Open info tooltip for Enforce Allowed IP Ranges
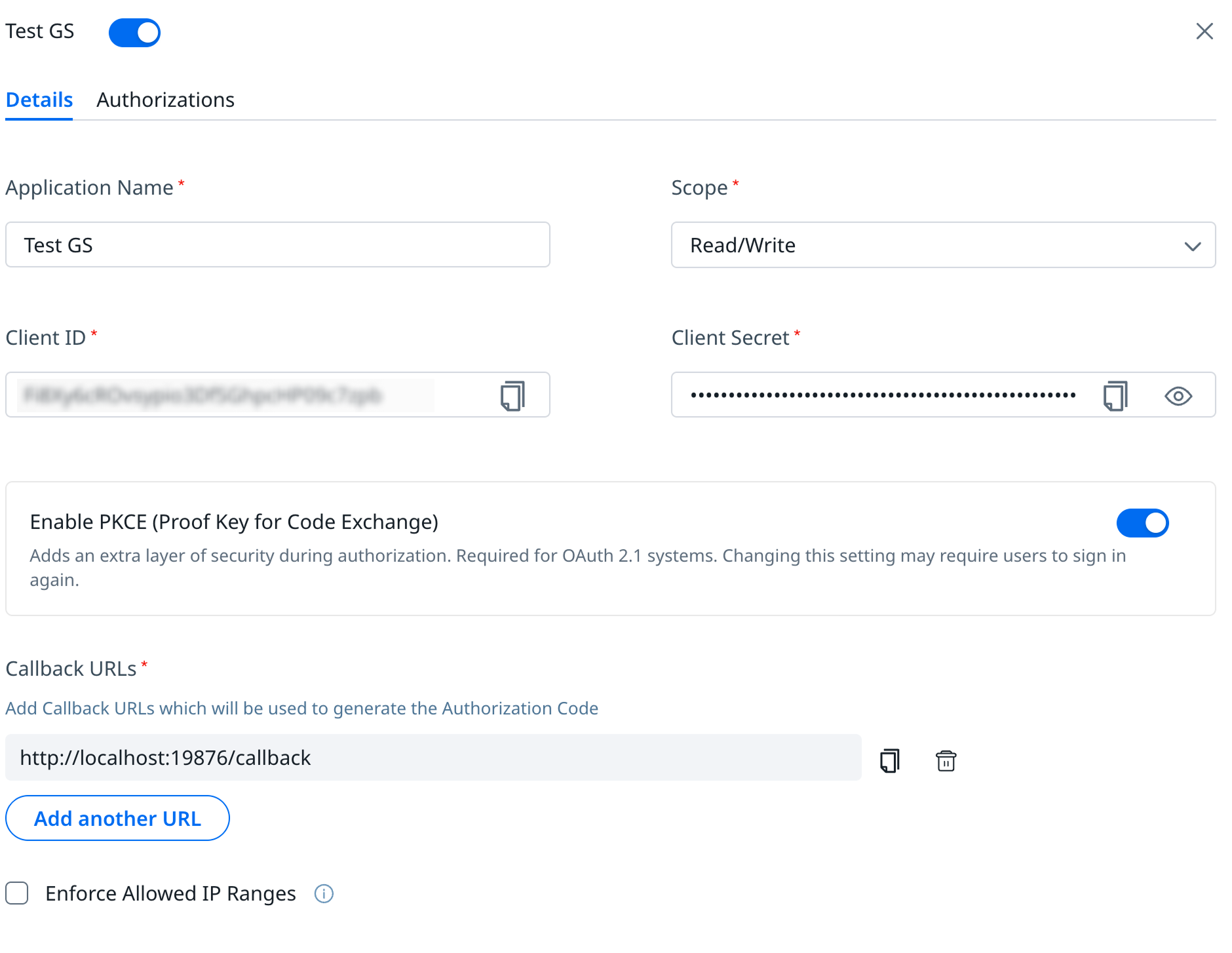This screenshot has width=1232, height=953. click(x=324, y=893)
